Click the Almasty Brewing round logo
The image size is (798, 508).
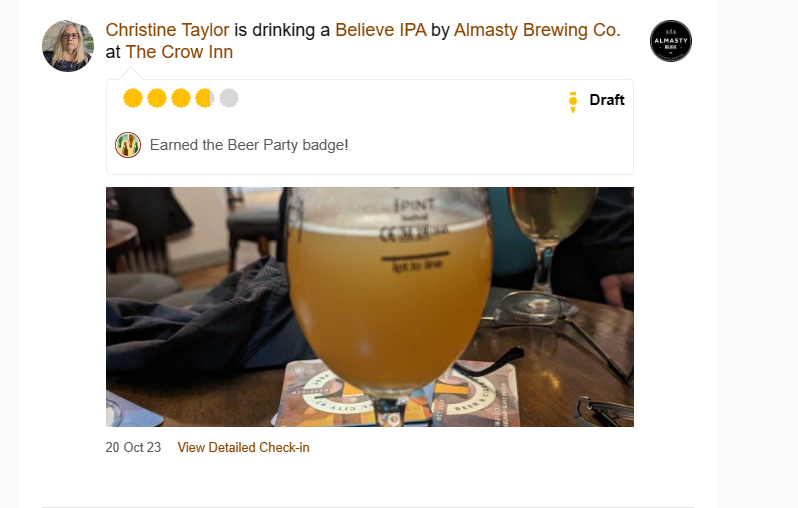click(670, 41)
